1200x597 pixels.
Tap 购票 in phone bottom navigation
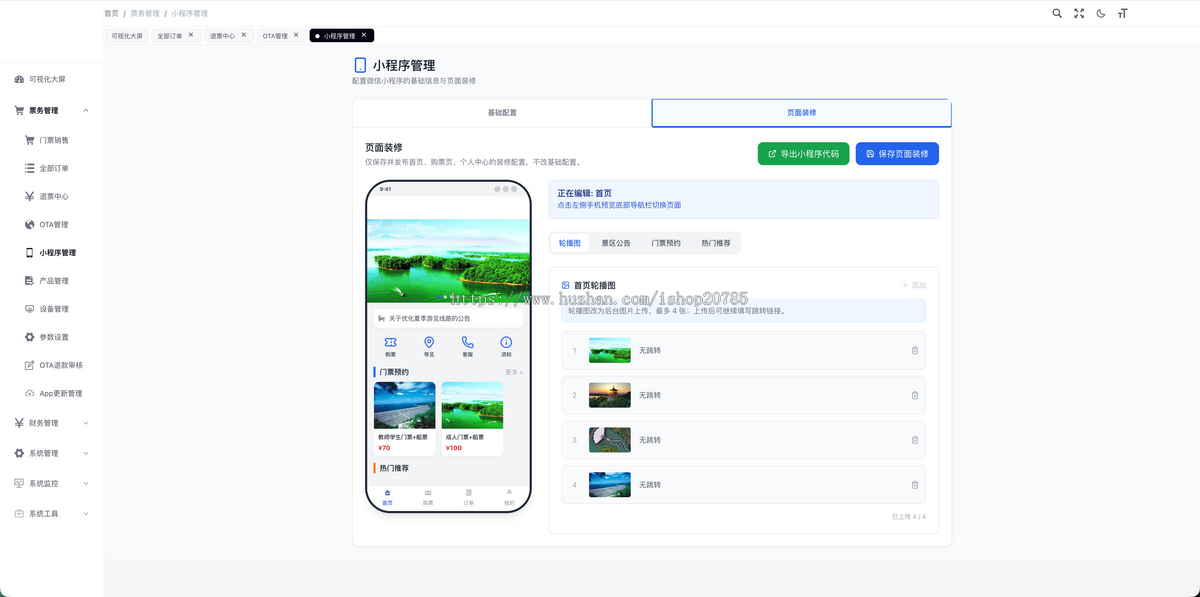pyautogui.click(x=428, y=497)
